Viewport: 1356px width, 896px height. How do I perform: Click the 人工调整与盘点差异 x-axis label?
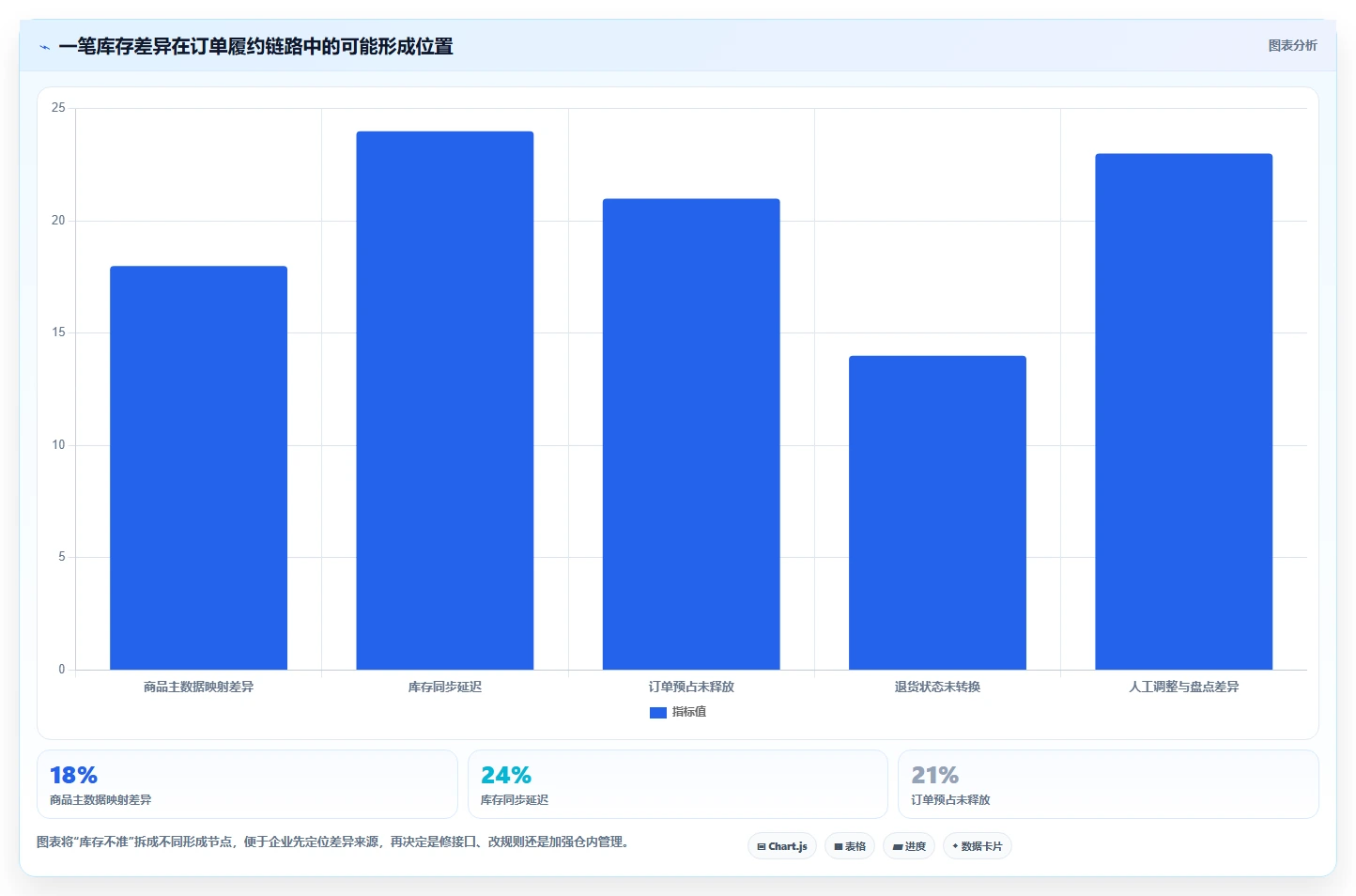point(1183,687)
